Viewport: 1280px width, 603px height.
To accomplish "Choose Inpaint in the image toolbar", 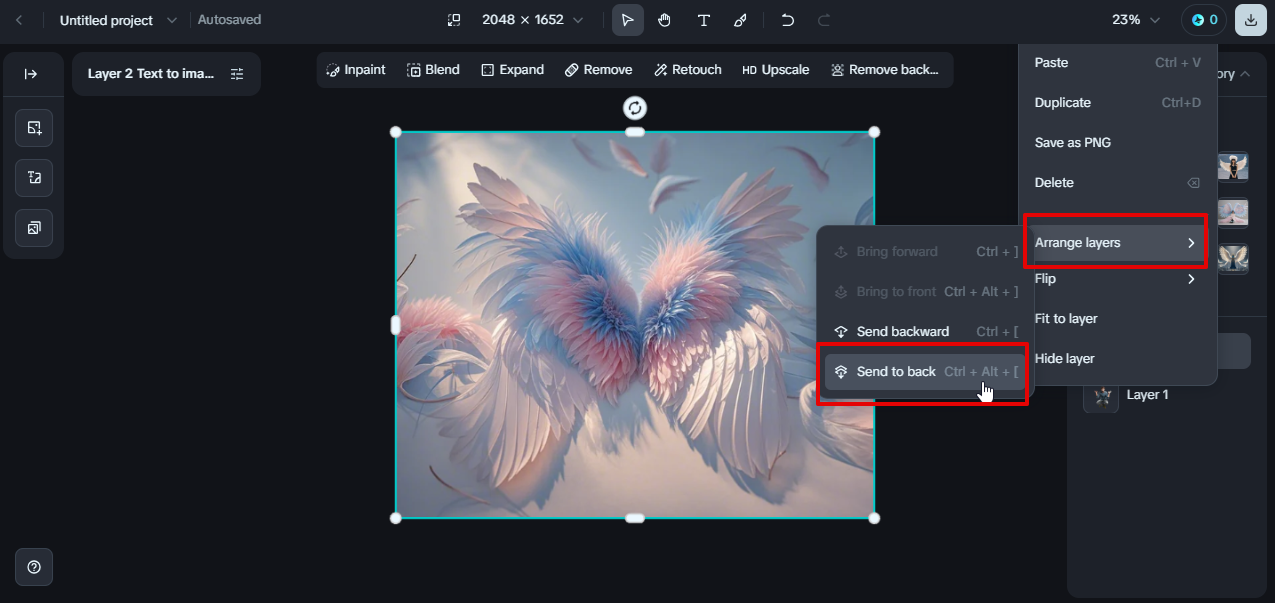I will pos(356,70).
